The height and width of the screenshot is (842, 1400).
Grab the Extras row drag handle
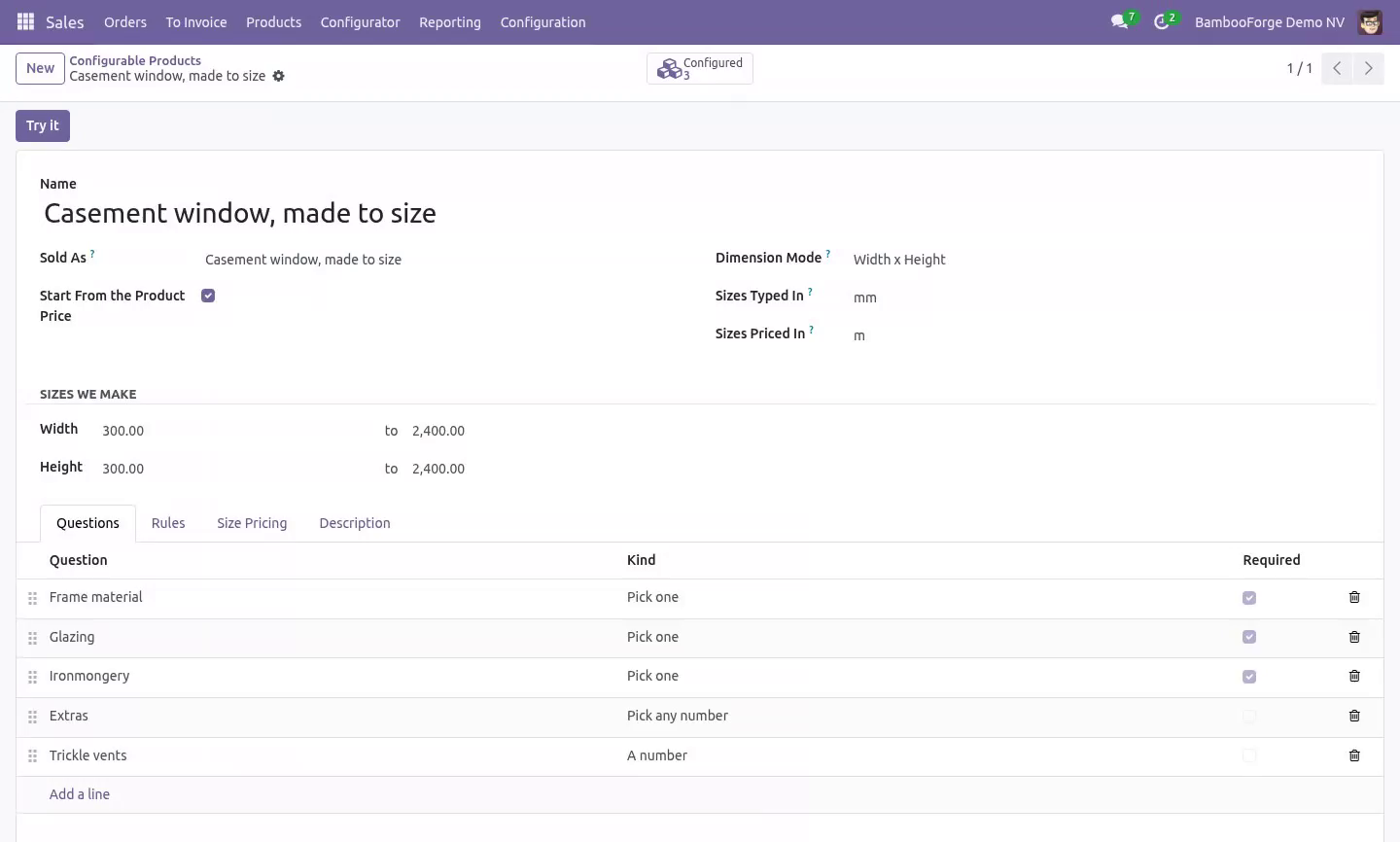32,717
